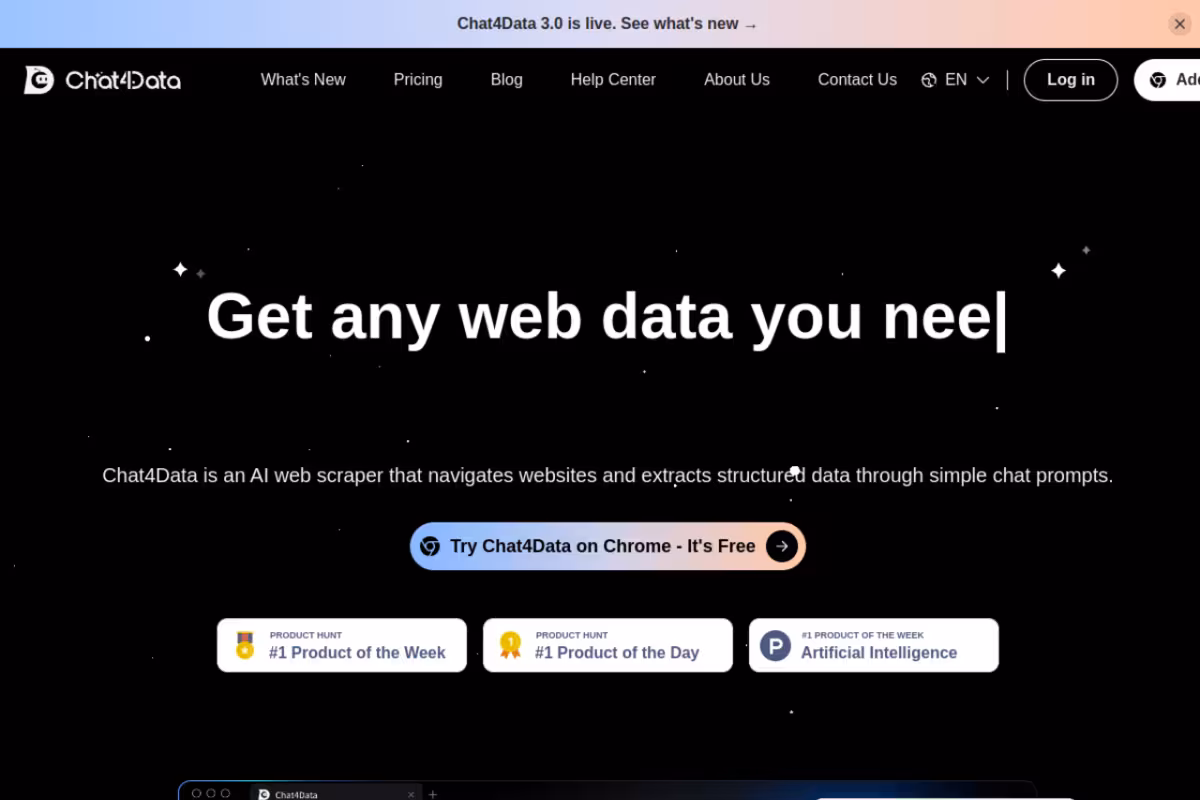Click the Log in button
The height and width of the screenshot is (800, 1200).
(1071, 80)
